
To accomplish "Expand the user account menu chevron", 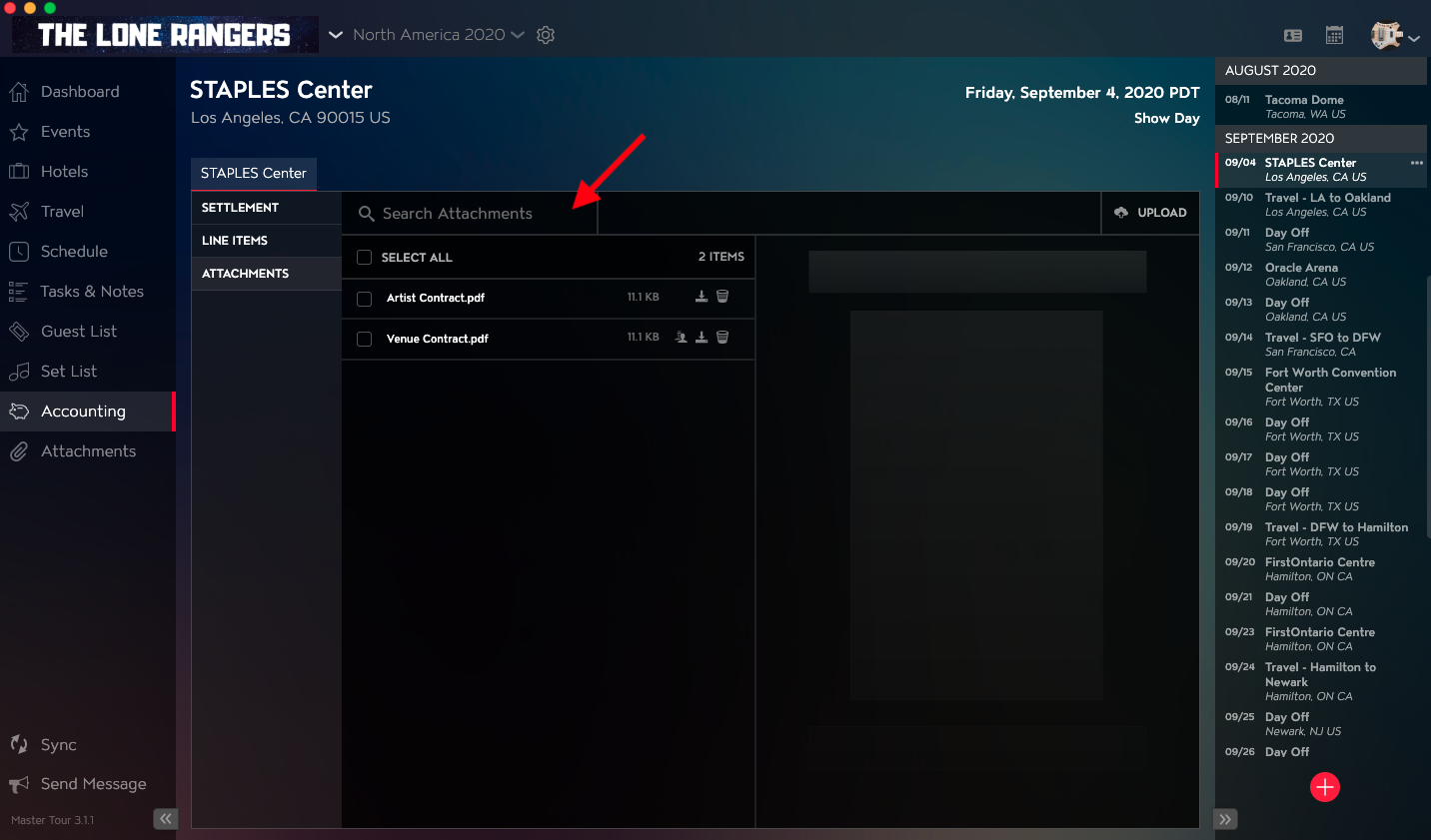I will tap(1414, 38).
